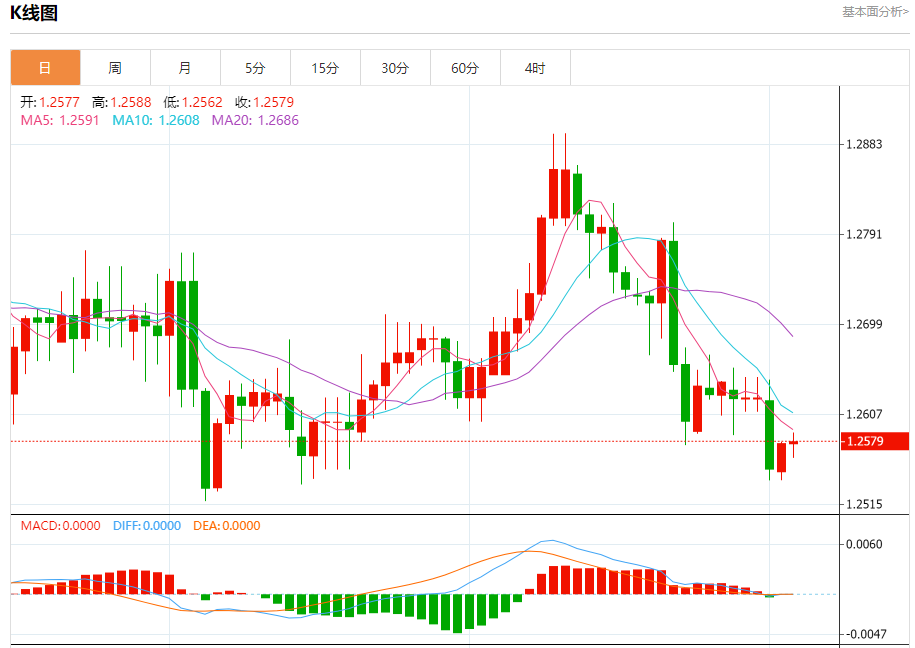Open the 30分 interval tab
This screenshot has width=915, height=648.
click(x=396, y=68)
